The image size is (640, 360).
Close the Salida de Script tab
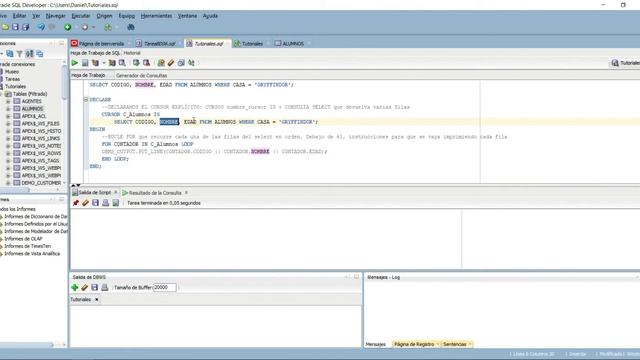[116, 192]
